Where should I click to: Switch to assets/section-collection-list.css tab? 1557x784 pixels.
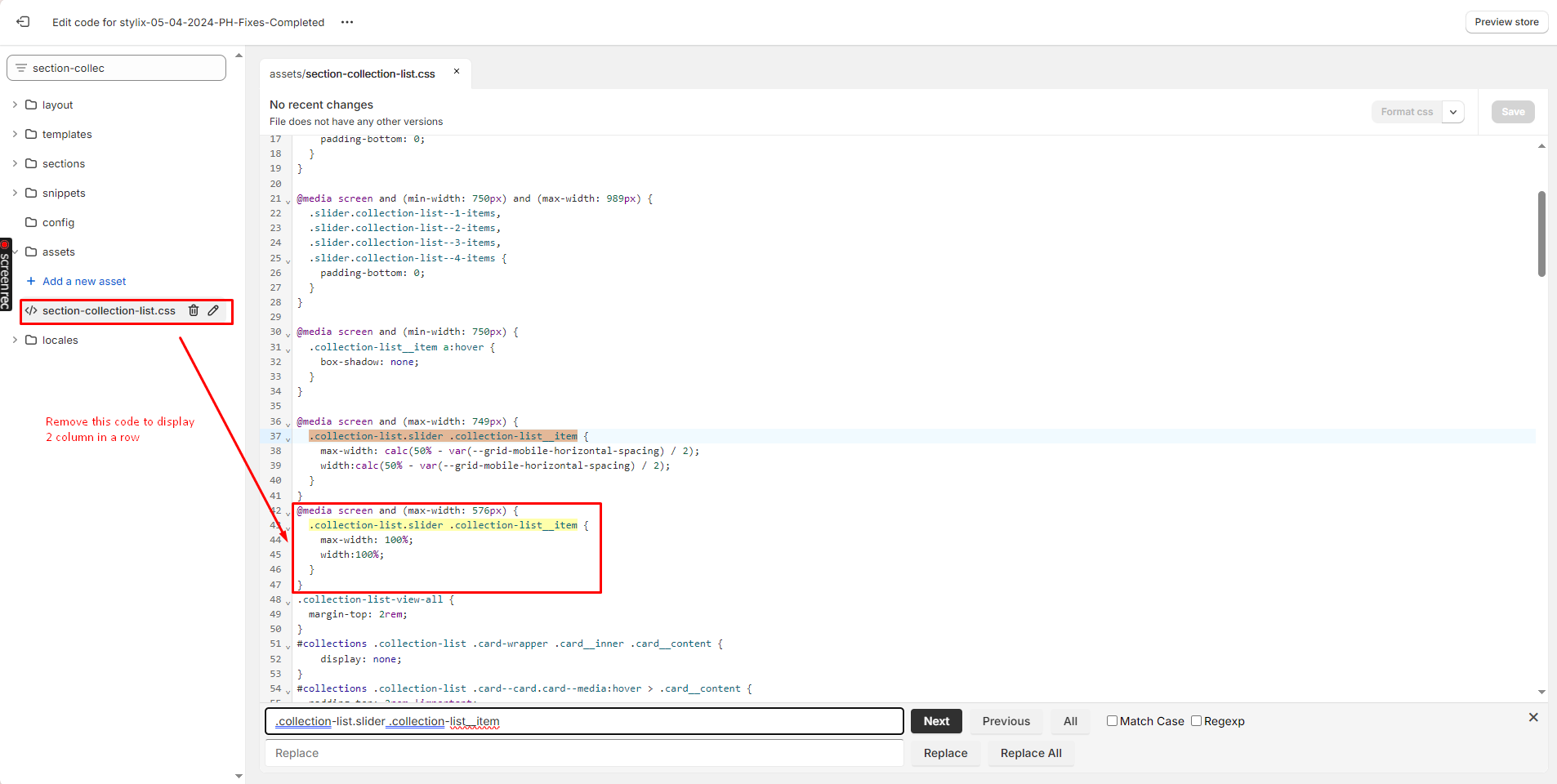[x=352, y=73]
